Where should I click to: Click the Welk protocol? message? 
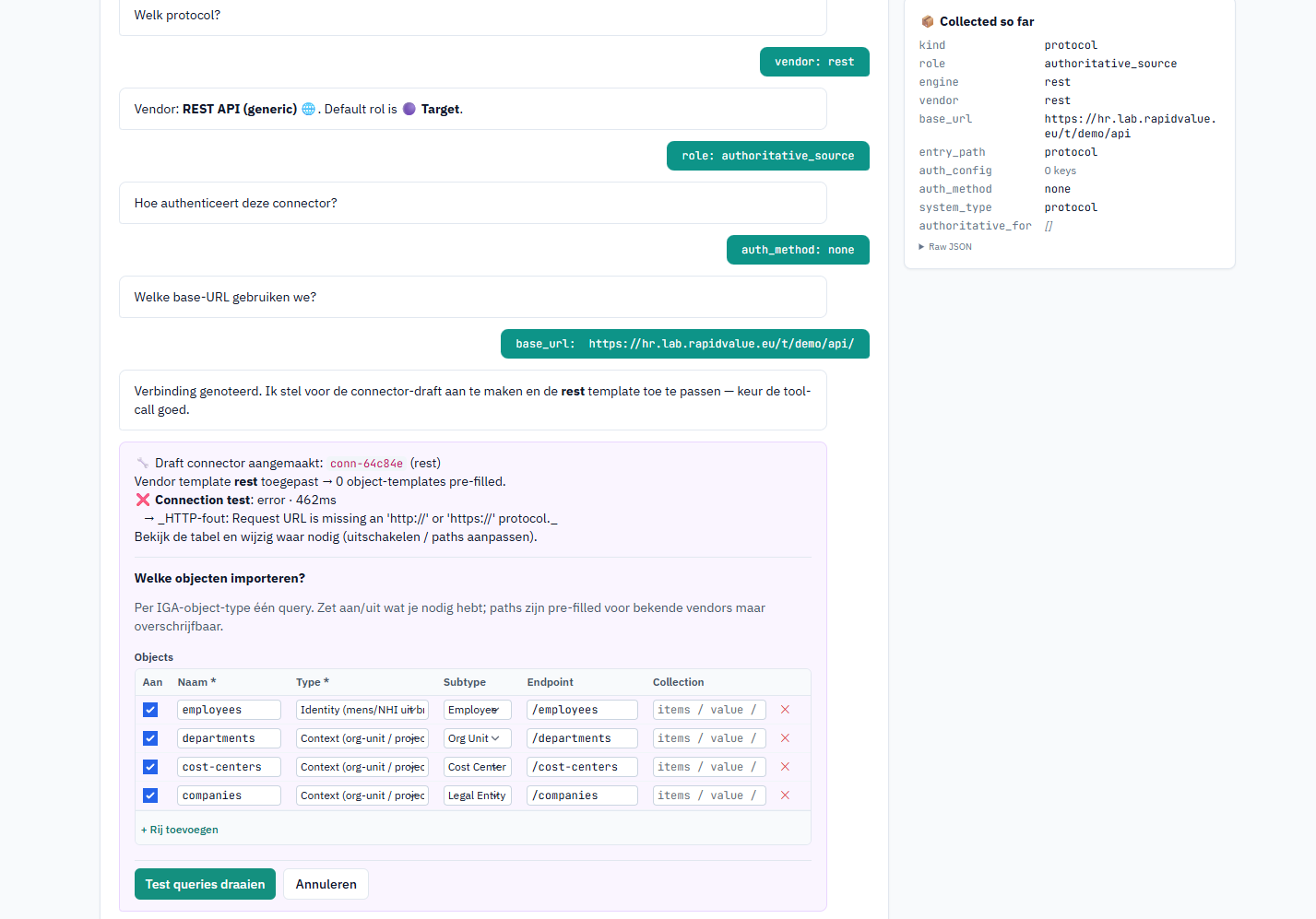point(472,16)
